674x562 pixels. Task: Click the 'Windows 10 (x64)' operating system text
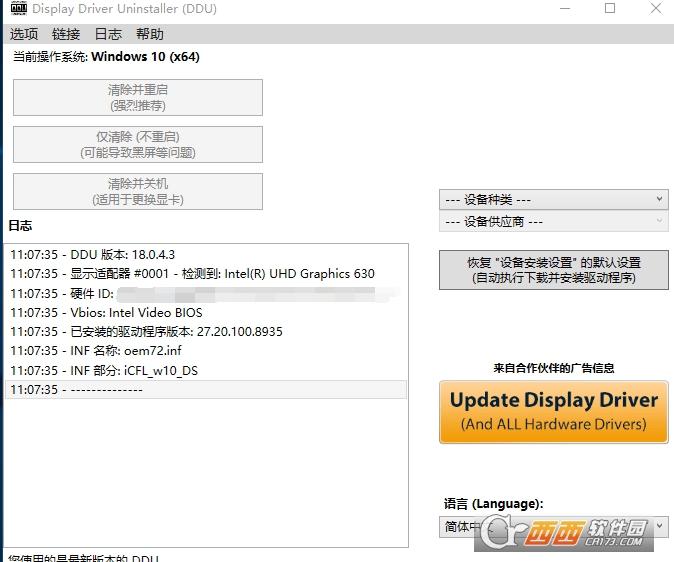145,57
